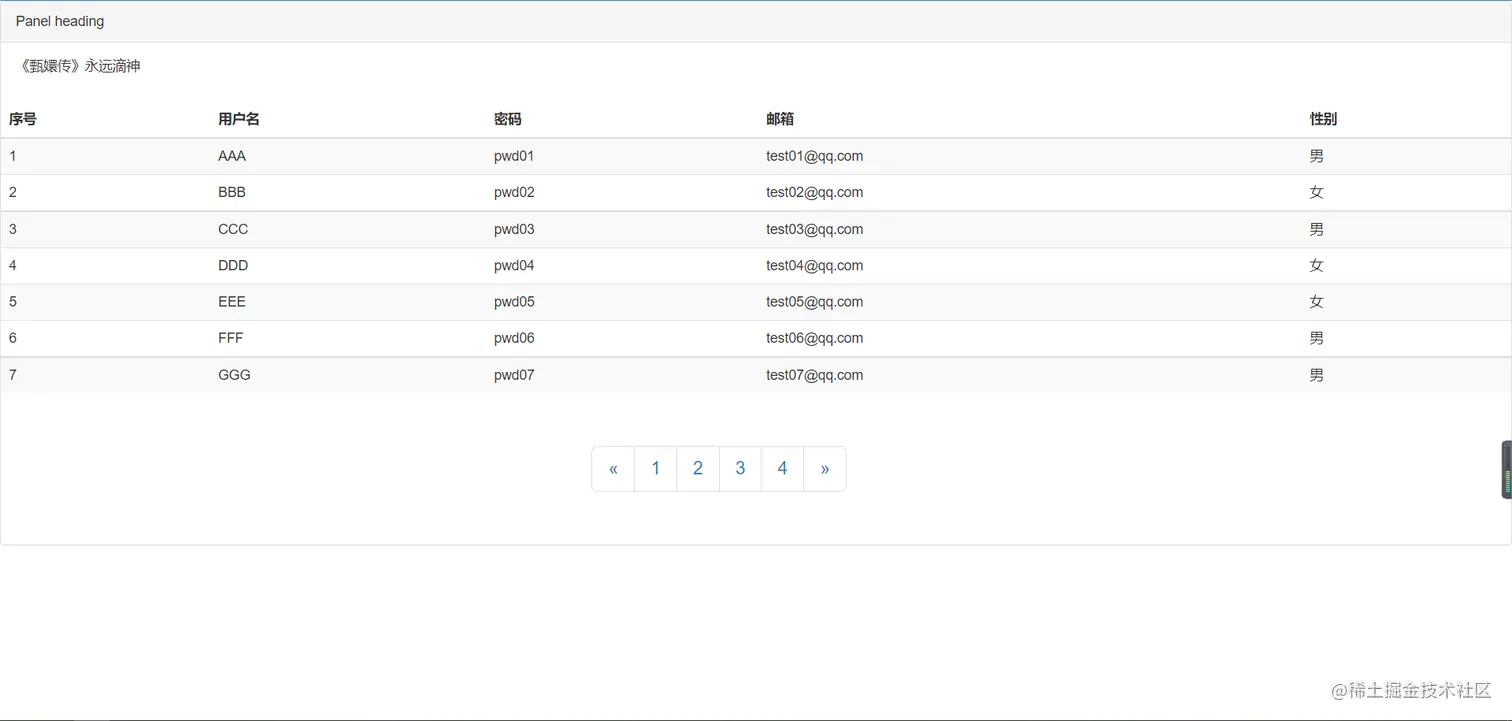1512x721 pixels.
Task: Click gender cell in FFF row
Action: pos(1316,338)
